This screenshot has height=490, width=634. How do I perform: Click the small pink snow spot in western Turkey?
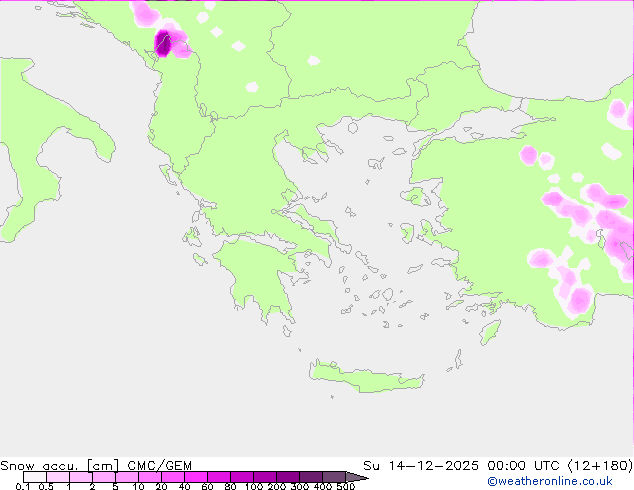coord(529,154)
